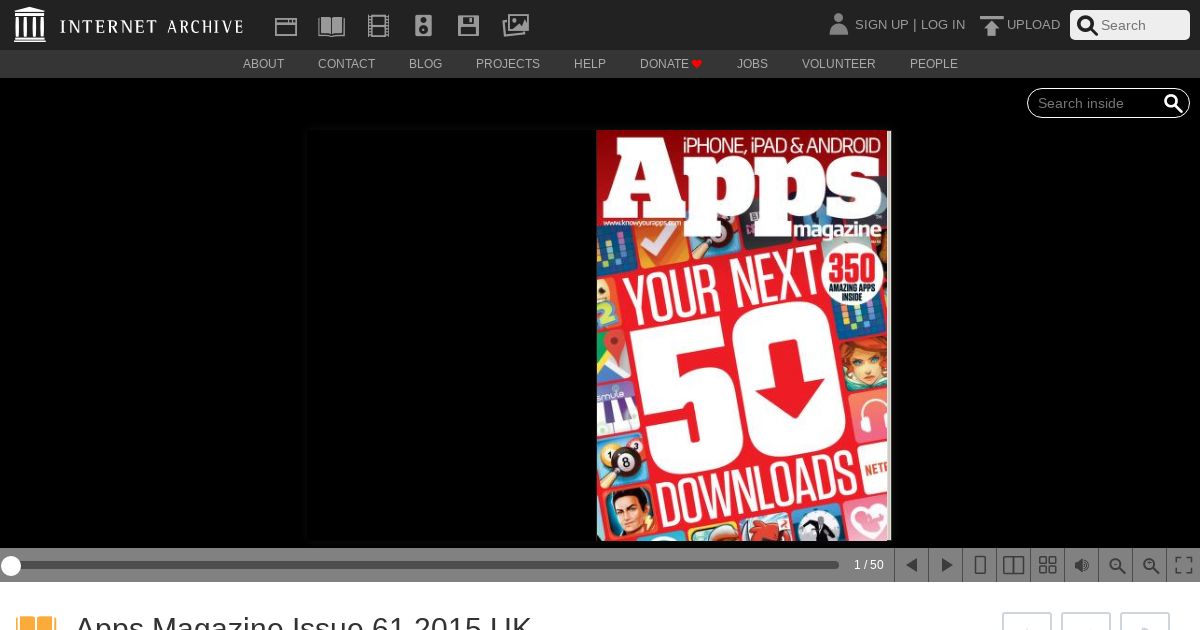Flip to next page arrow
The image size is (1200, 630).
pyautogui.click(x=945, y=565)
